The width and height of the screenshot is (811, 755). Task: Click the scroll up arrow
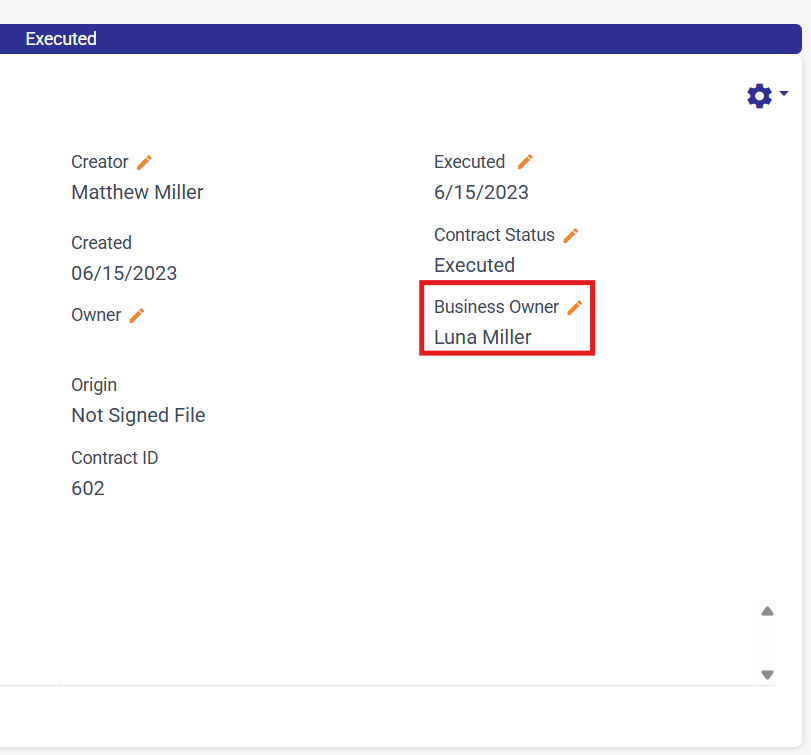(x=767, y=611)
